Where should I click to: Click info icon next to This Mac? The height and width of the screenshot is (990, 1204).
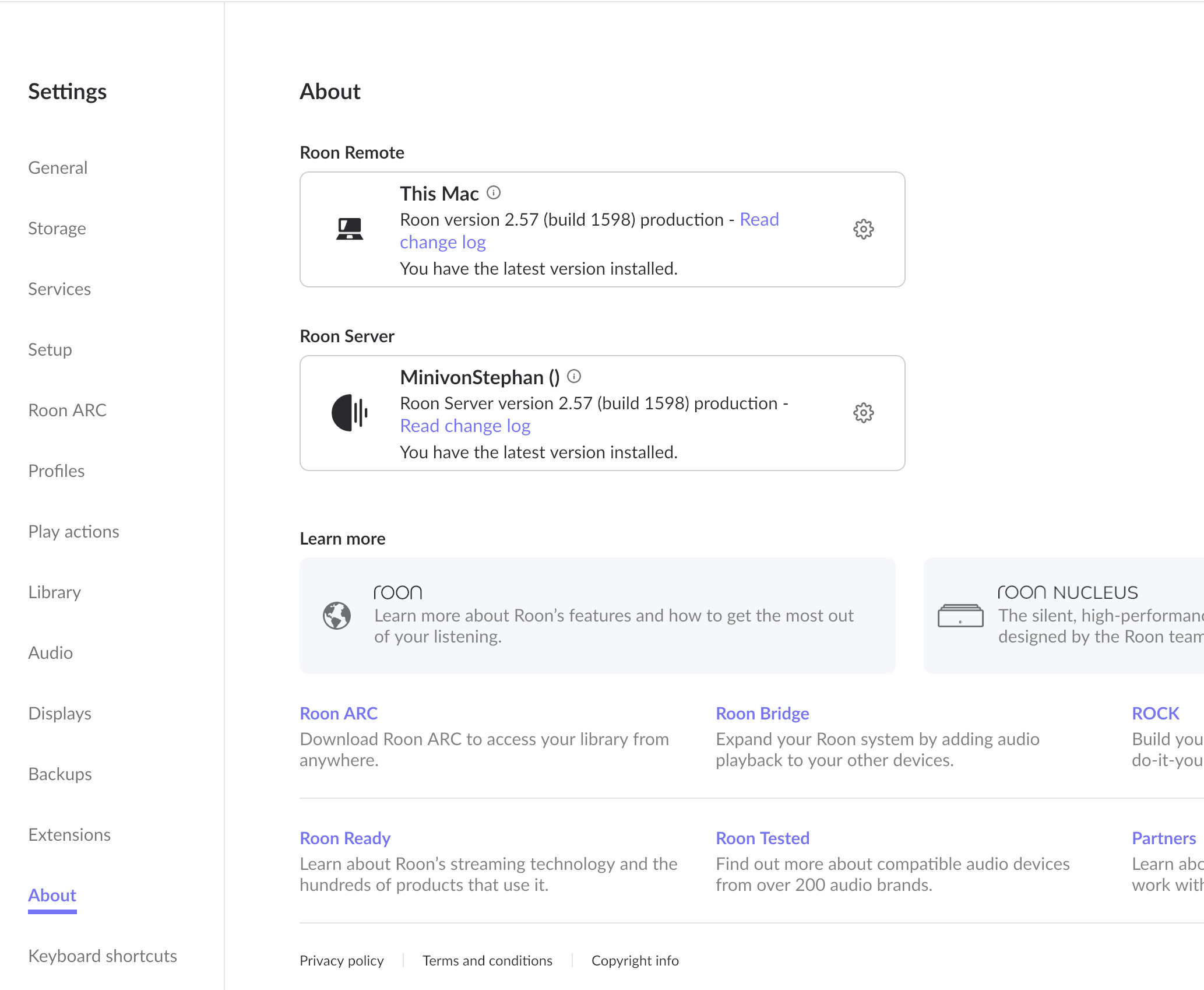(x=494, y=192)
